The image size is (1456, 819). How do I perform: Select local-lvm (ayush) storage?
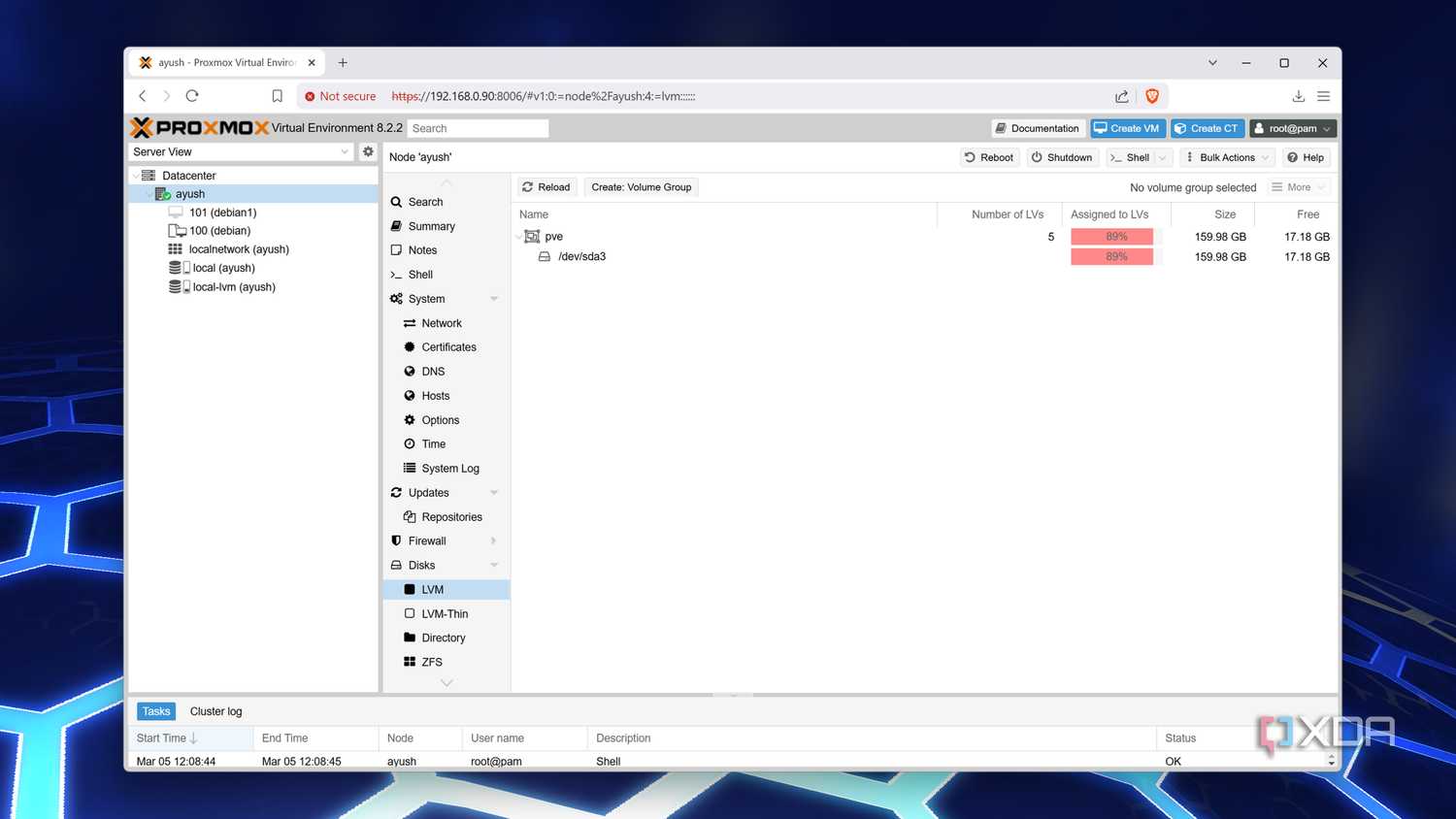pyautogui.click(x=234, y=287)
